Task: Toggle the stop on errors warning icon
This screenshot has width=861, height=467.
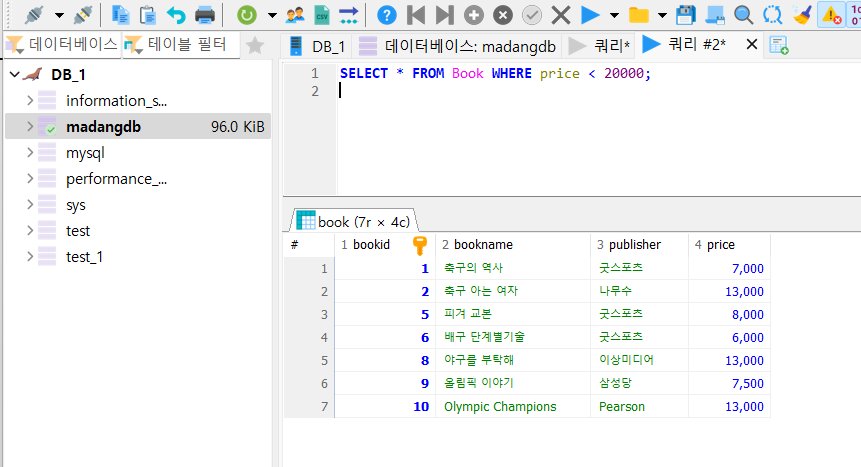Action: point(831,15)
